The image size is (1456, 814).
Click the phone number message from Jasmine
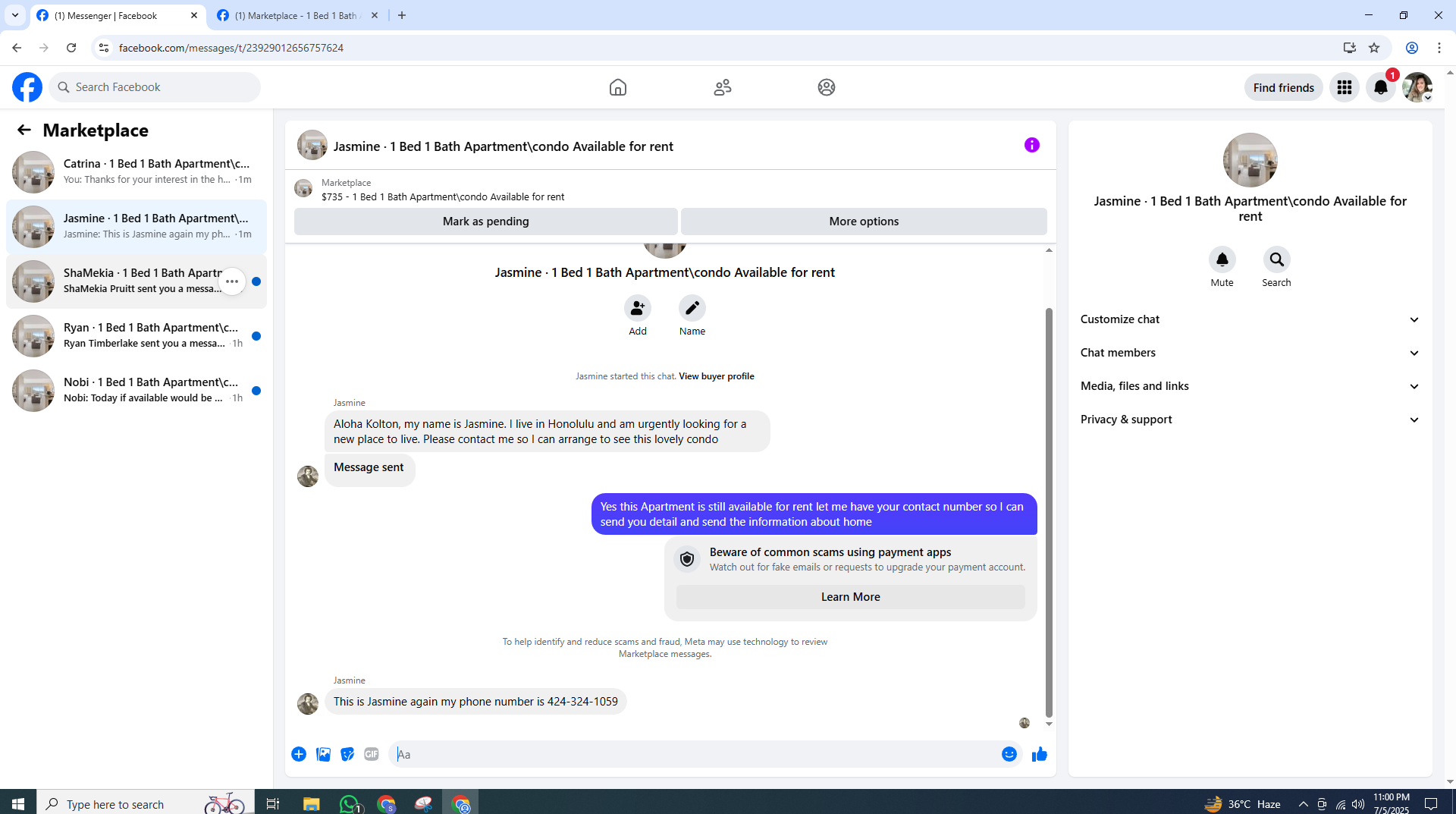pyautogui.click(x=475, y=702)
